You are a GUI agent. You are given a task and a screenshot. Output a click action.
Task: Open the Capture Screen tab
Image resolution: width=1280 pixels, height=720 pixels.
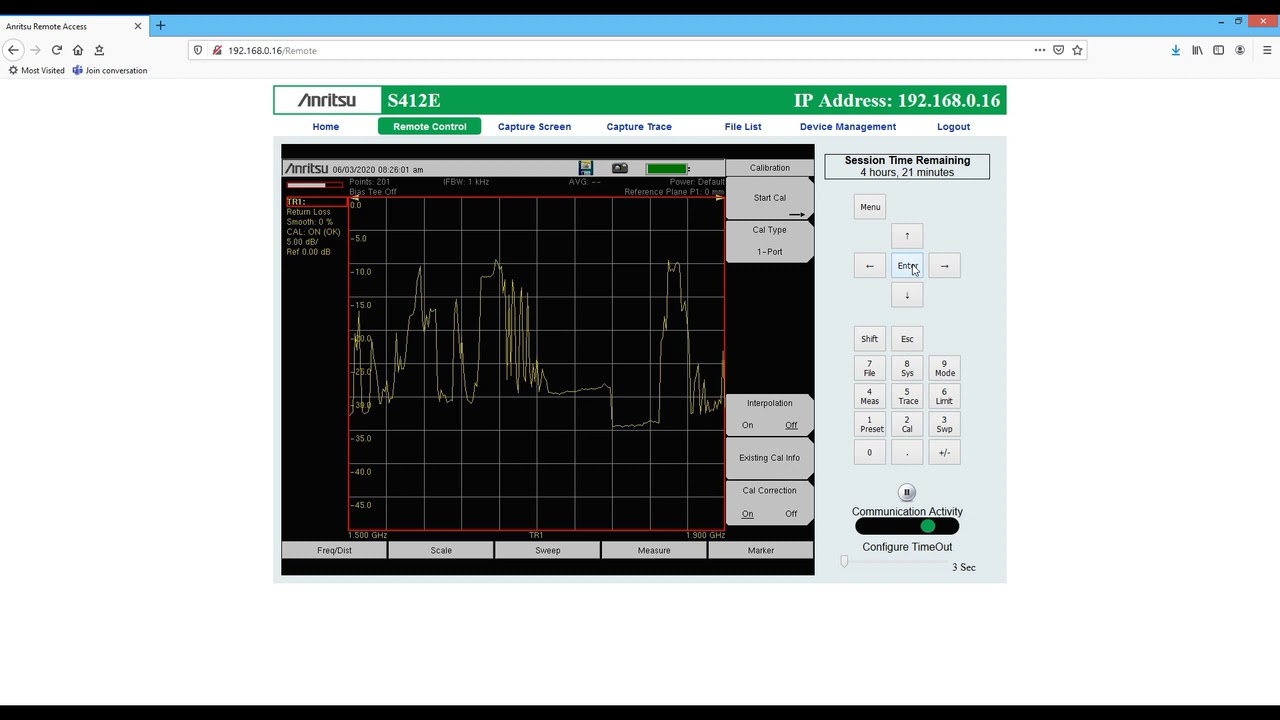[535, 127]
